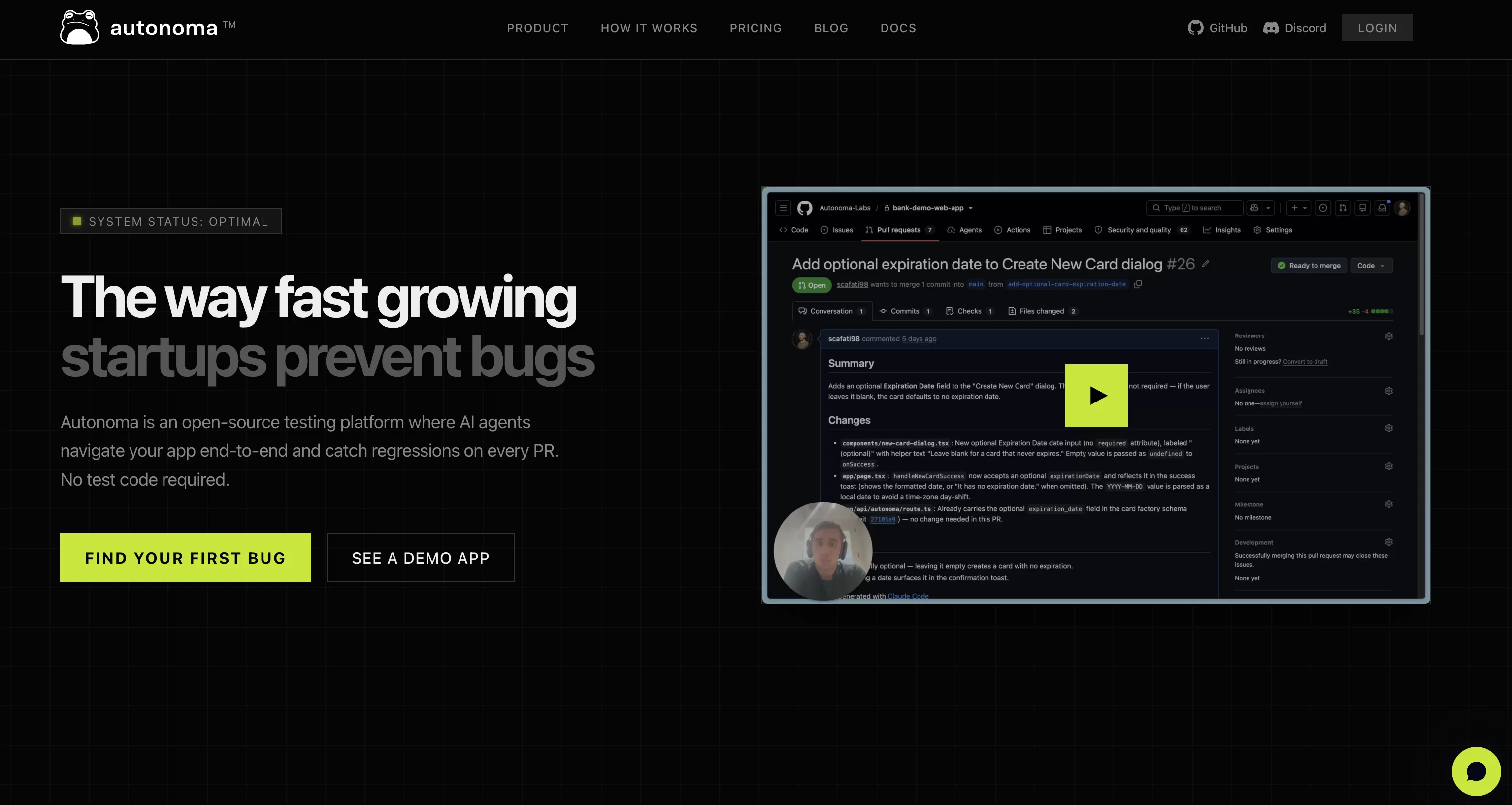The image size is (1512, 805).
Task: Expand the Code dropdown beside Ready to merge
Action: pos(1371,266)
